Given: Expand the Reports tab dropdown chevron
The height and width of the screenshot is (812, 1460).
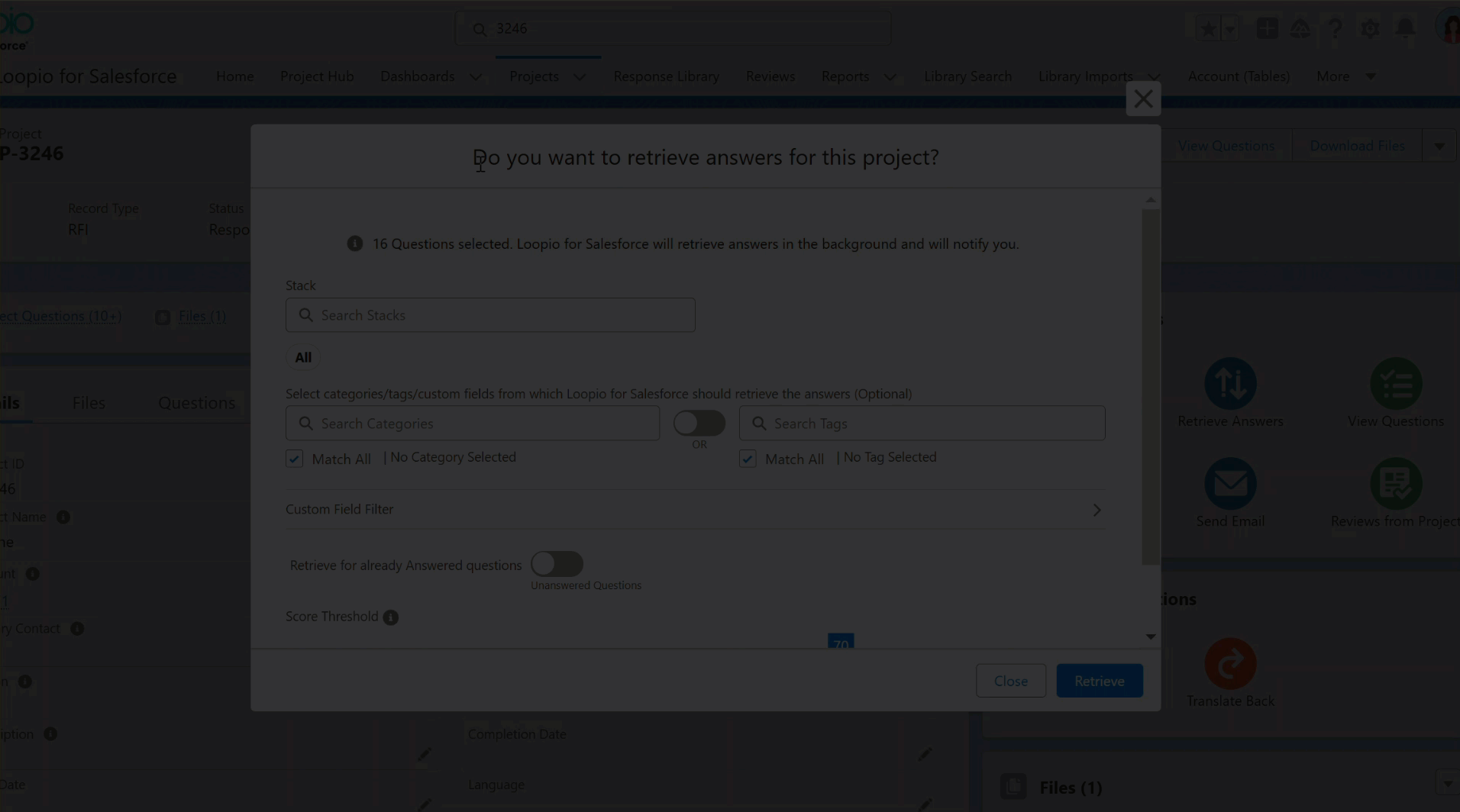Looking at the screenshot, I should click(890, 77).
